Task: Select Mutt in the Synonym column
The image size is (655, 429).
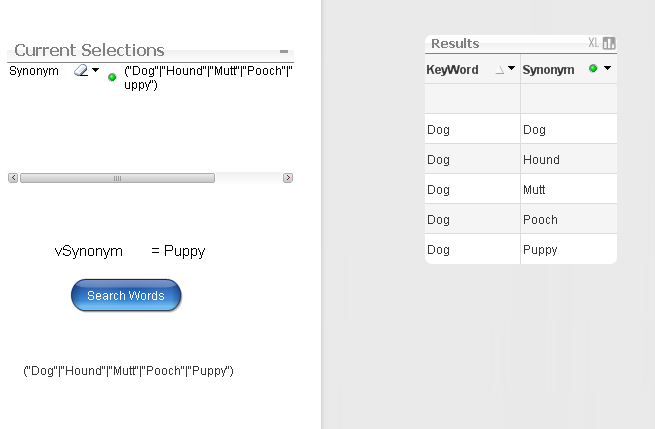Action: 534,190
